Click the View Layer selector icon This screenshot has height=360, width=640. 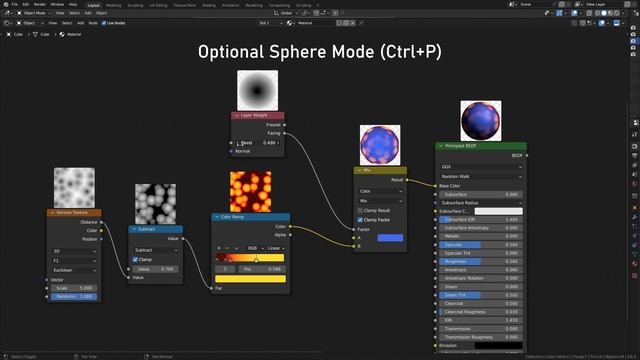[x=578, y=4]
